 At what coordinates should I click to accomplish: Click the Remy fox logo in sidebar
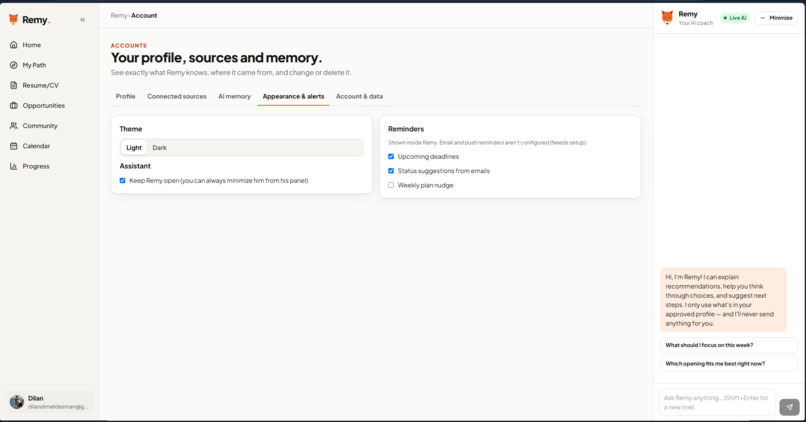pos(14,20)
